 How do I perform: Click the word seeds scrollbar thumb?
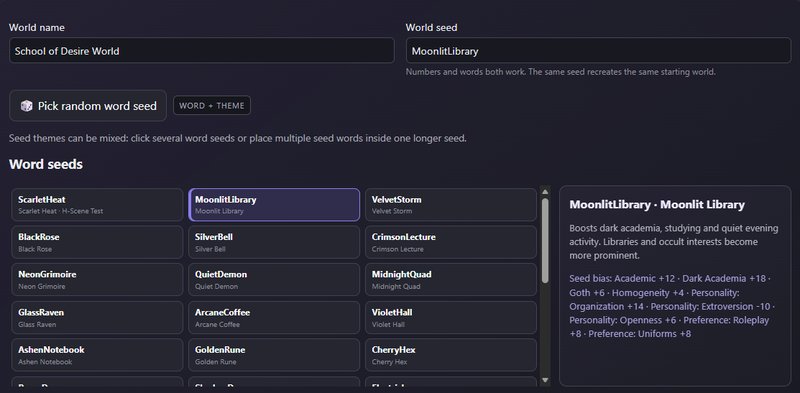pyautogui.click(x=545, y=240)
